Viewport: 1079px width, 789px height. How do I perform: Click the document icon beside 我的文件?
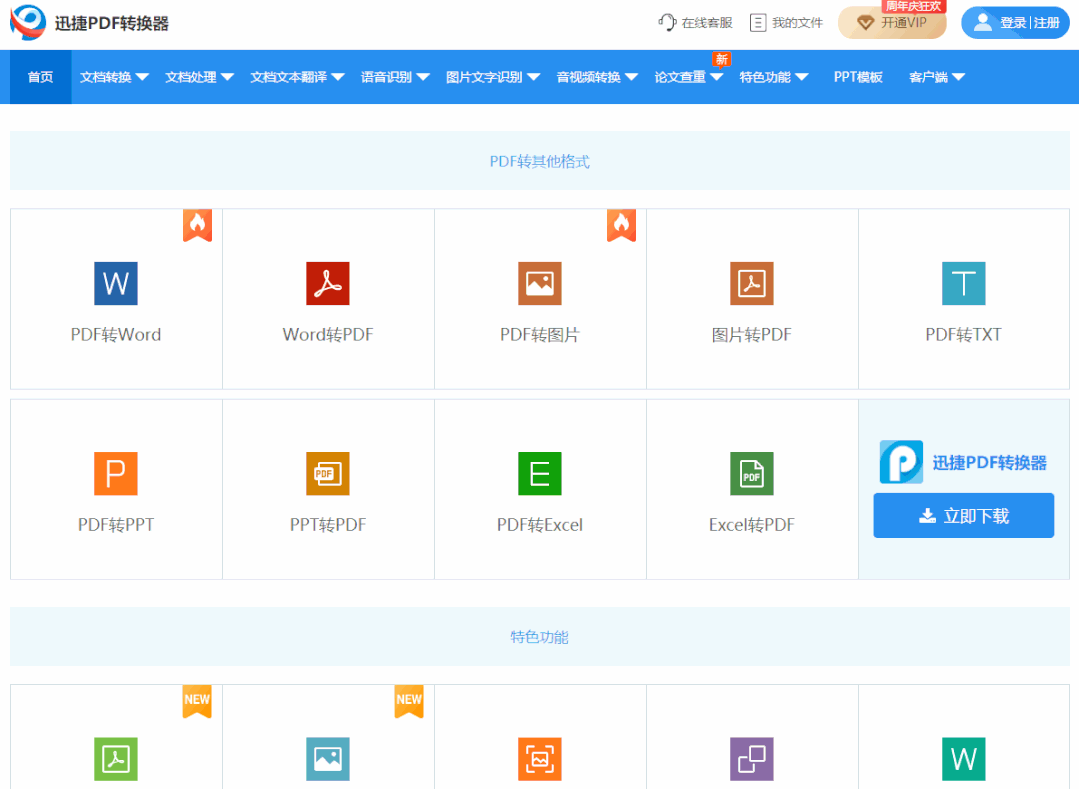coord(758,23)
